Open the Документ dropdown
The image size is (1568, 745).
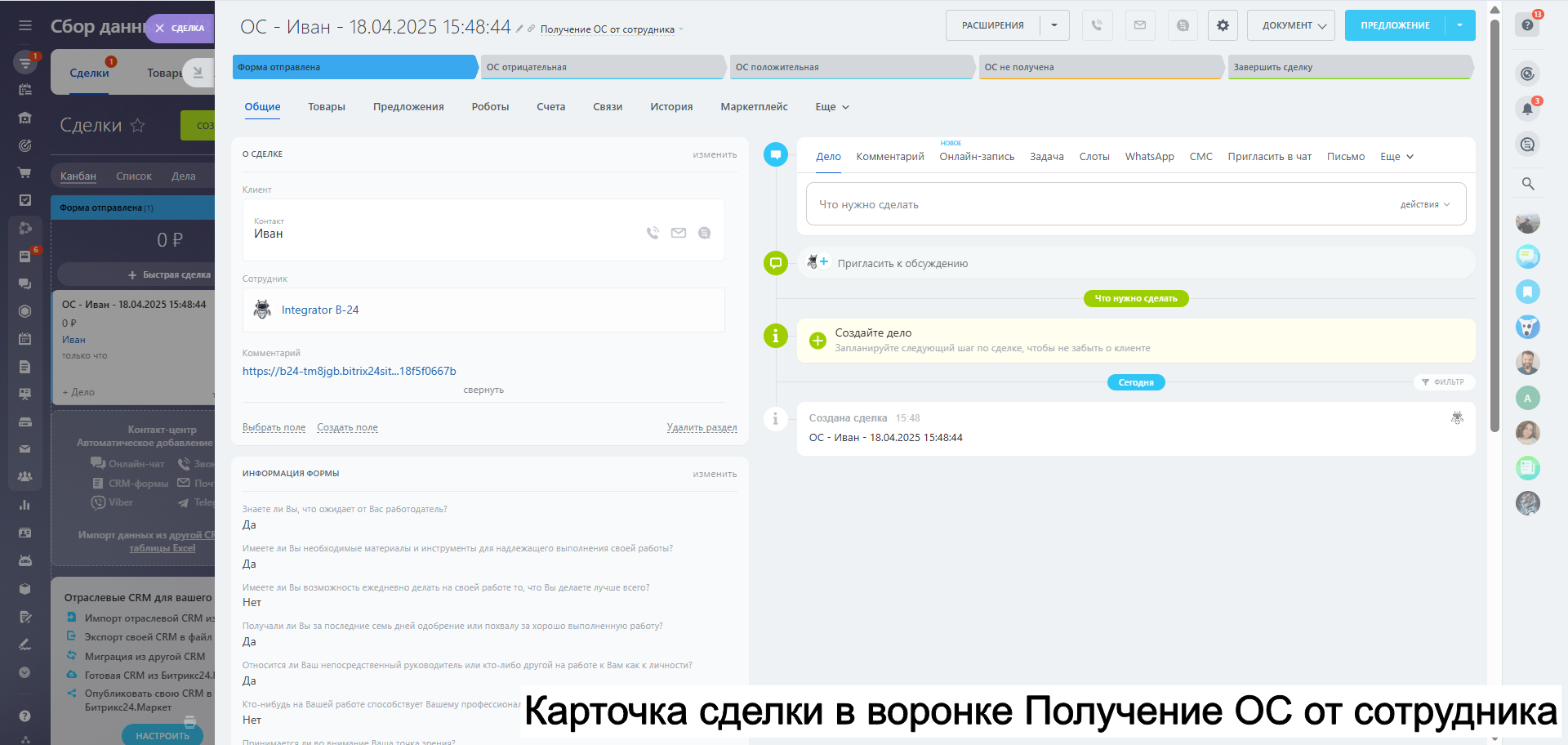click(1290, 25)
